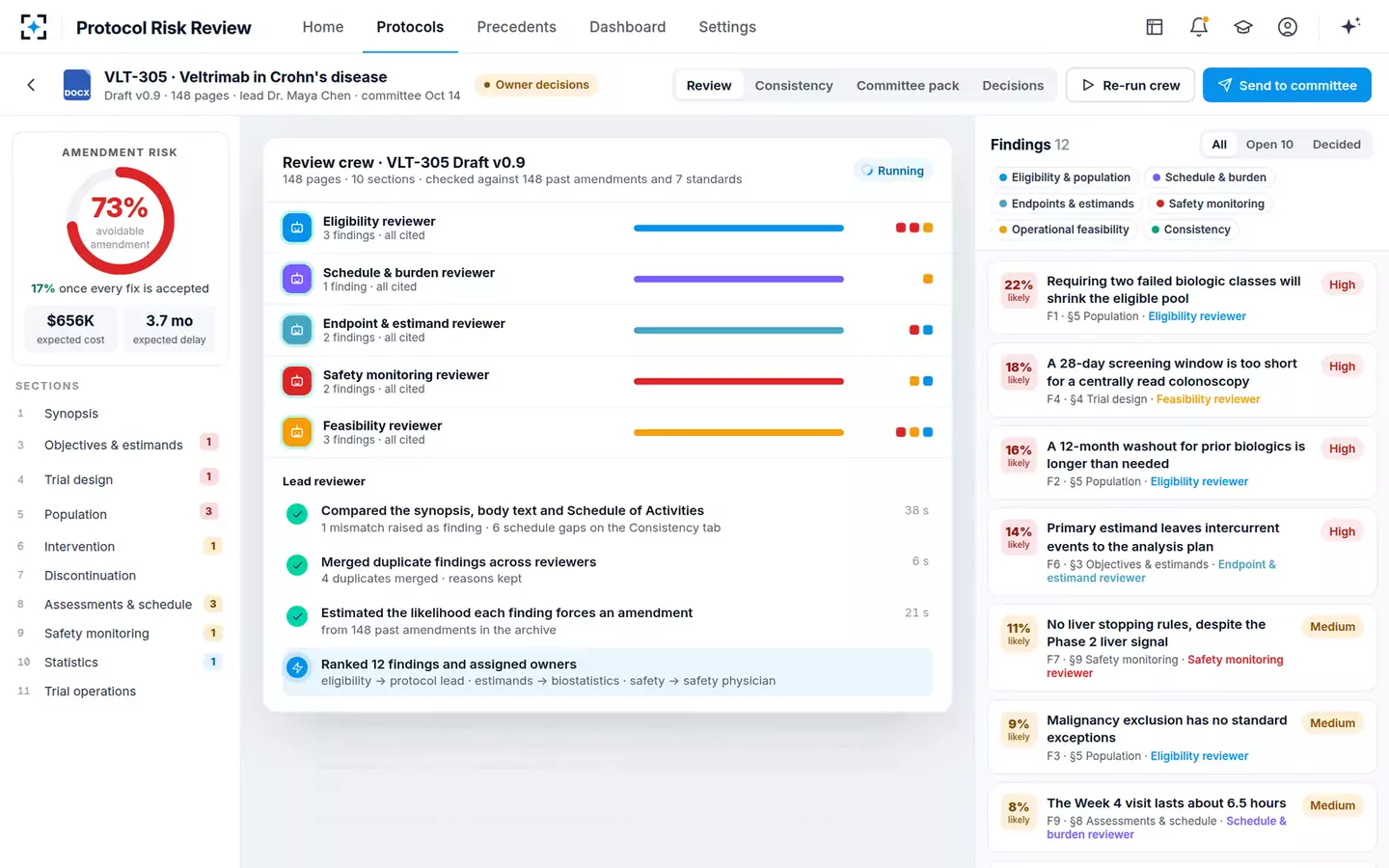Switch to the Decisions tab
The height and width of the screenshot is (868, 1389).
coord(1013,86)
